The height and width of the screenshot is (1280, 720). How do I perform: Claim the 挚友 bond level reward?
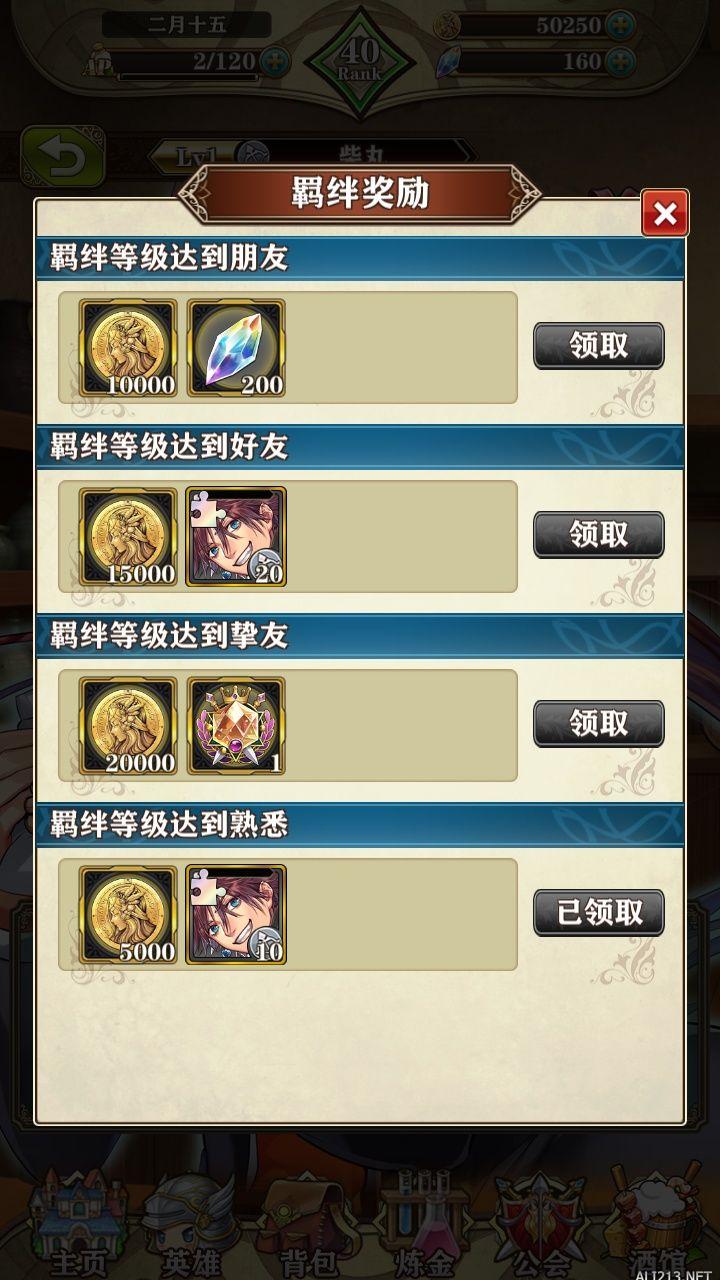[598, 724]
